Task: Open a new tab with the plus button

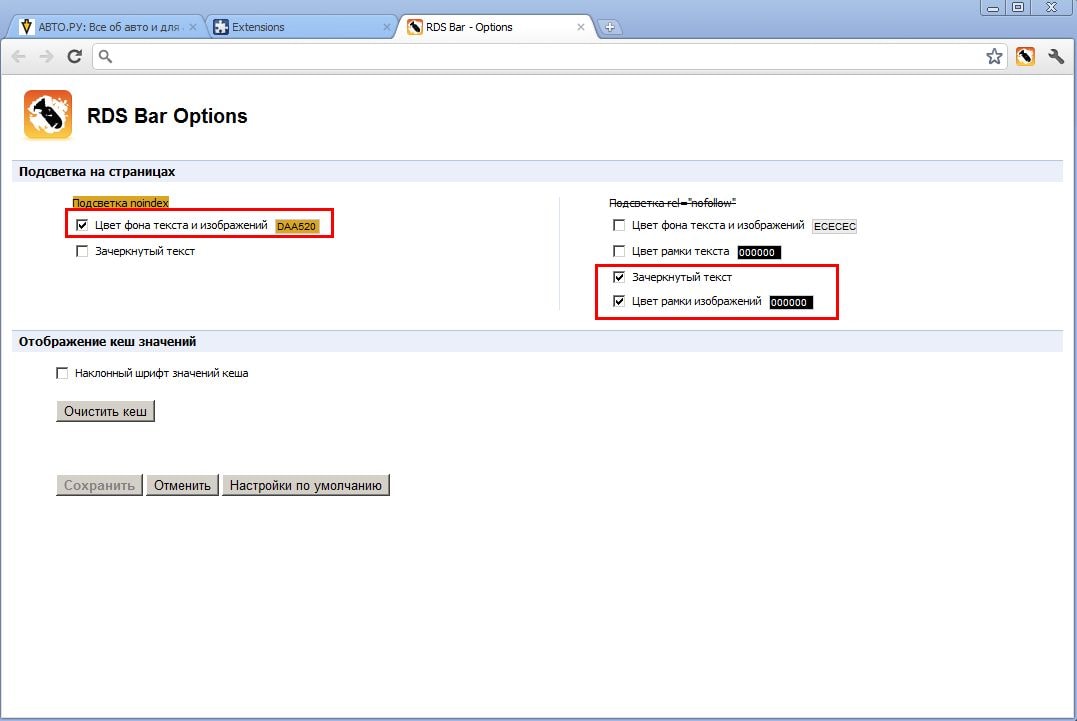Action: click(x=609, y=28)
